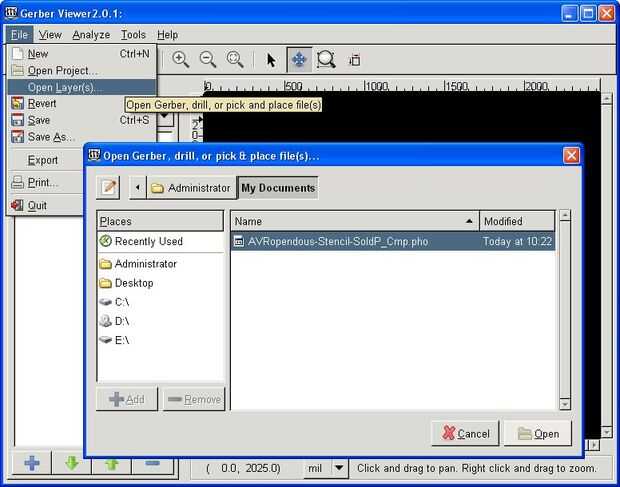Move layer down with green down arrow
This screenshot has height=487, width=620.
(72, 462)
